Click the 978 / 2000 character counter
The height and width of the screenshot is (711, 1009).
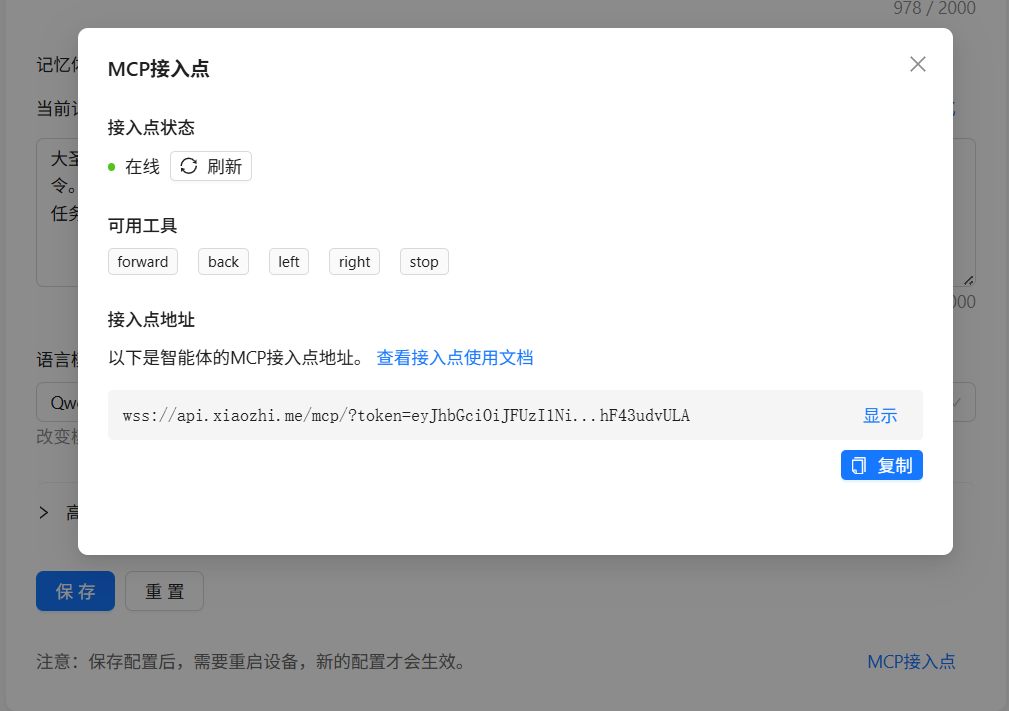[x=934, y=8]
